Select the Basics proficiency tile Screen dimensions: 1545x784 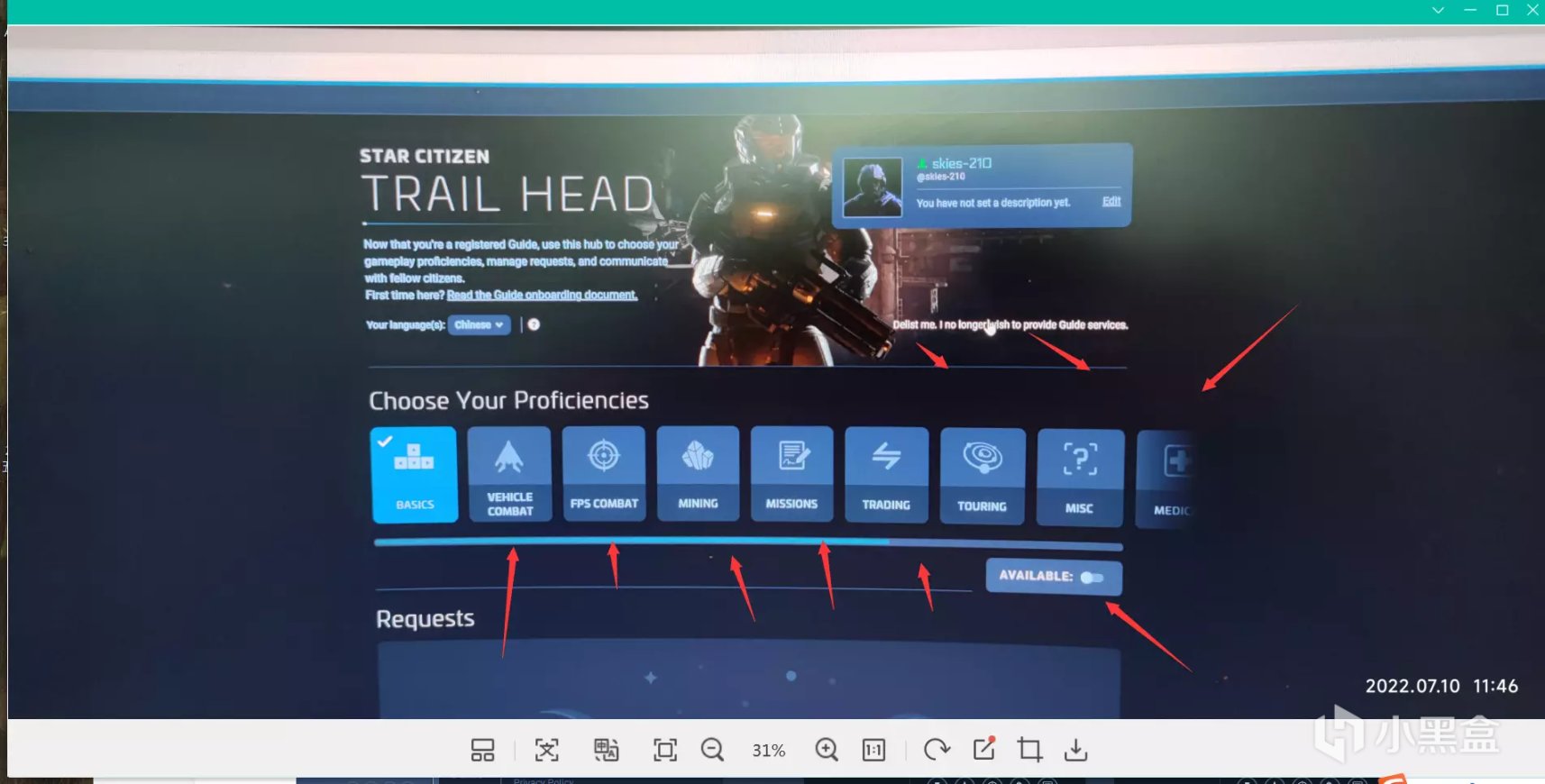click(414, 474)
